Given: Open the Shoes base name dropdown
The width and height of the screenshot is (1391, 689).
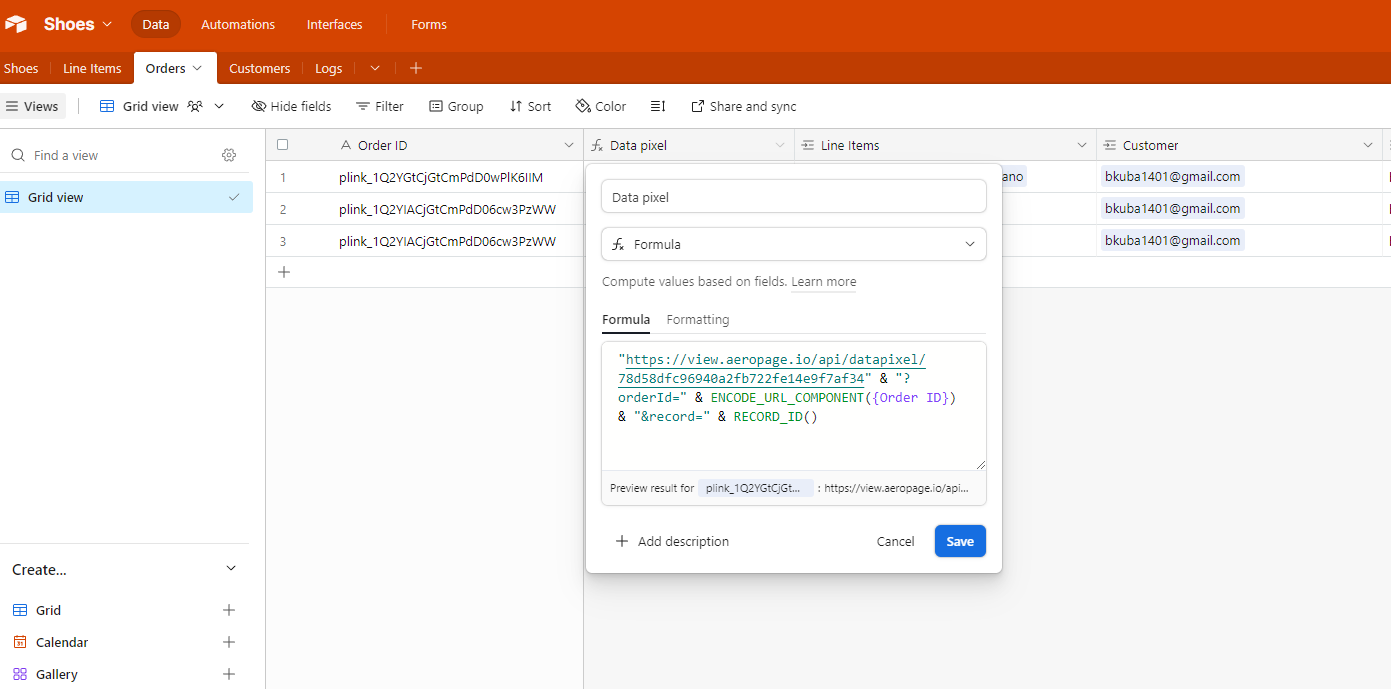Looking at the screenshot, I should point(78,24).
